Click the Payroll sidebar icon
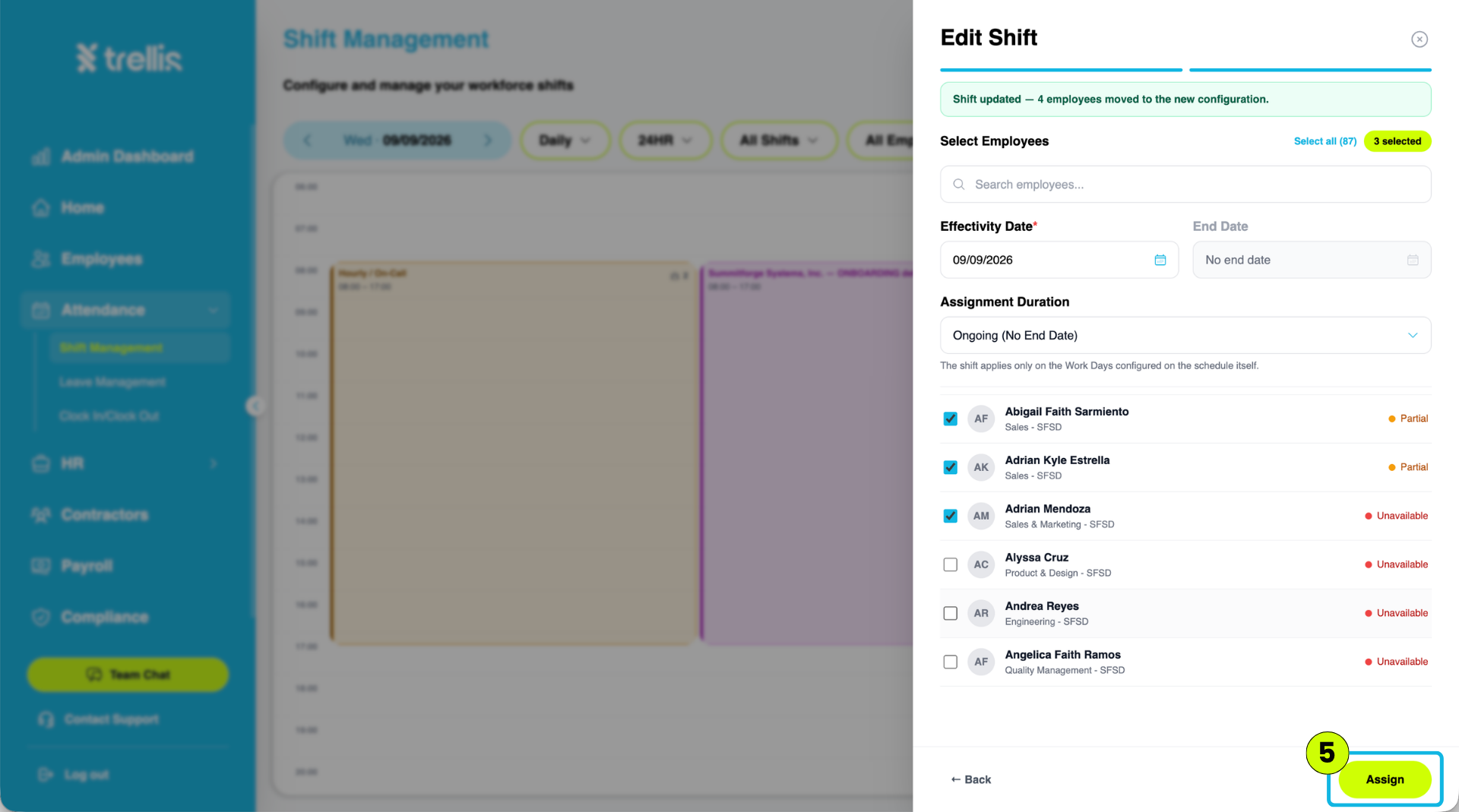 [x=41, y=566]
